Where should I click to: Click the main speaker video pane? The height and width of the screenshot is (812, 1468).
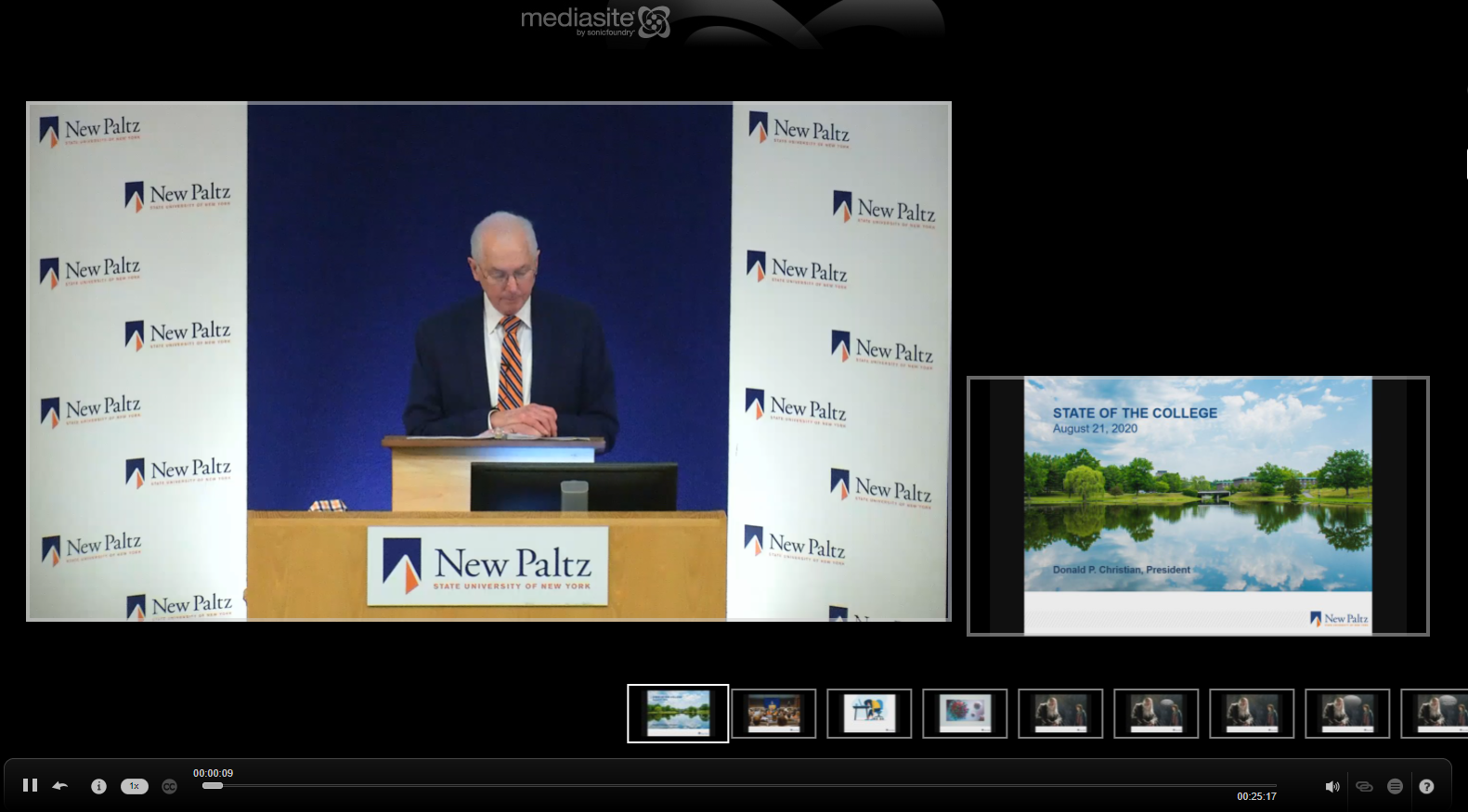pos(488,361)
